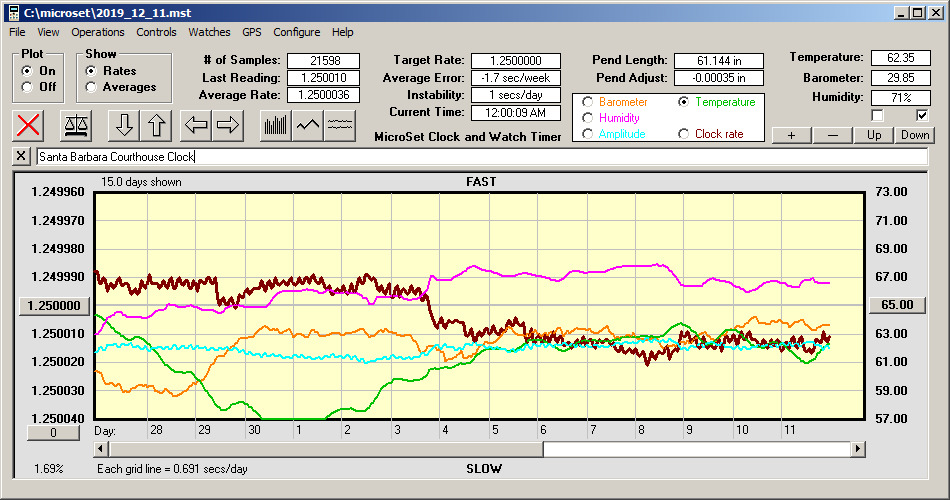Image resolution: width=950 pixels, height=500 pixels.
Task: Click the Up button
Action: tap(874, 135)
